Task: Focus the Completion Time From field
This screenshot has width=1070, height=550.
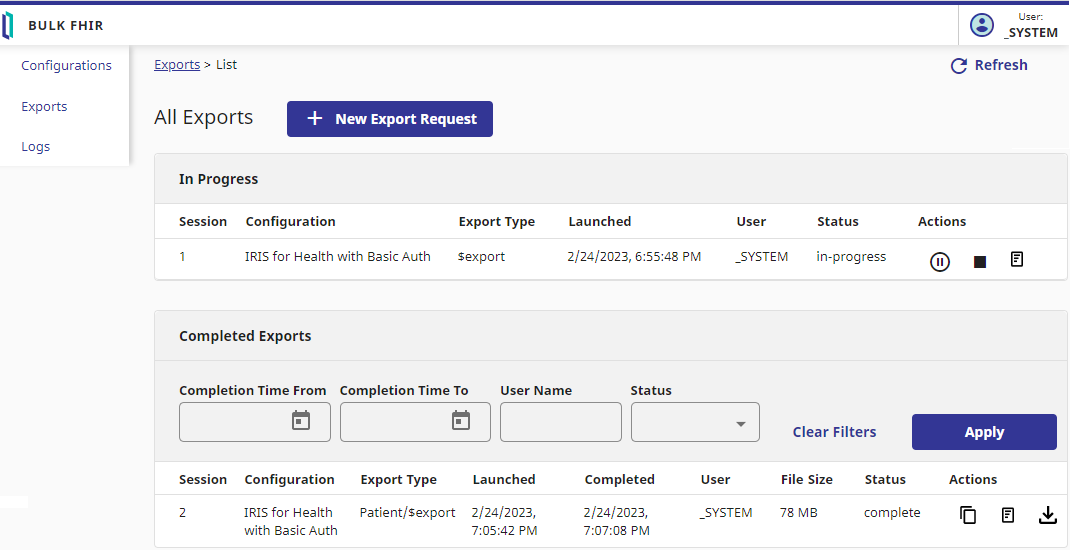Action: pos(255,422)
